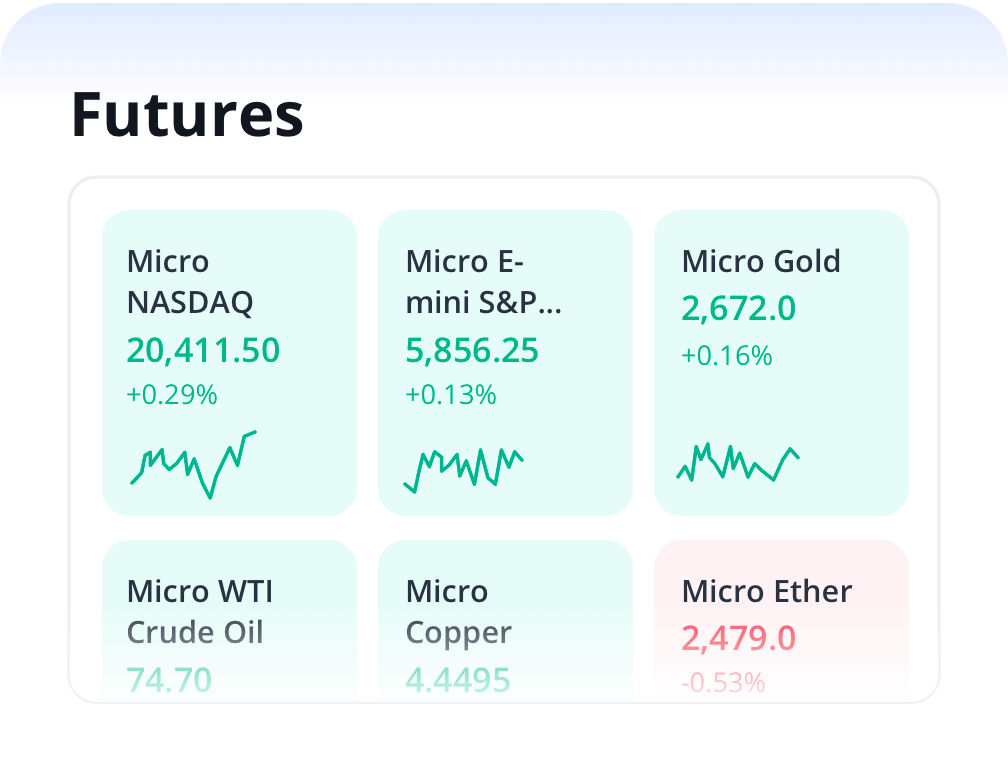Click the +0.16% Gold change
The height and width of the screenshot is (771, 1008).
pos(727,355)
